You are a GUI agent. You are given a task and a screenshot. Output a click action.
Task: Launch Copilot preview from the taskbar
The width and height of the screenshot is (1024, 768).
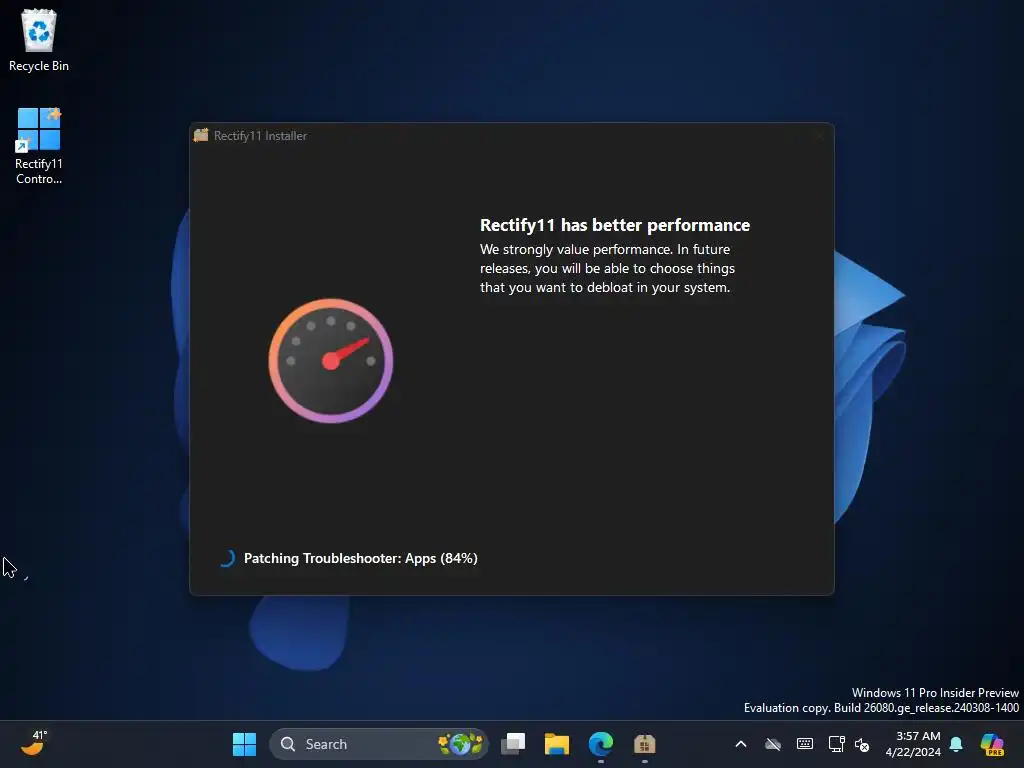[992, 744]
